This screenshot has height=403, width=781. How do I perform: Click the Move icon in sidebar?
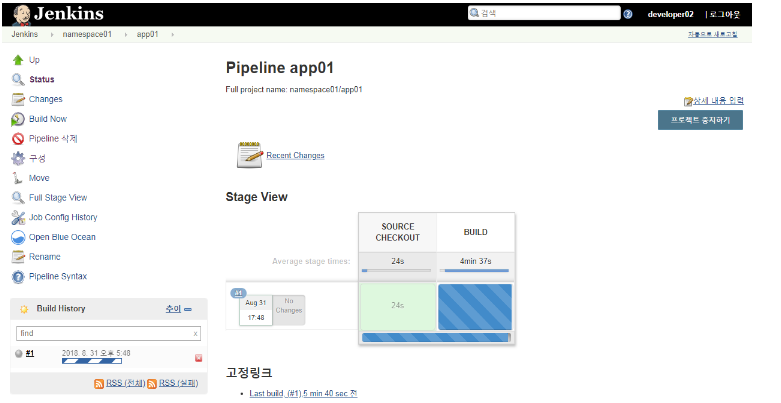[x=18, y=178]
